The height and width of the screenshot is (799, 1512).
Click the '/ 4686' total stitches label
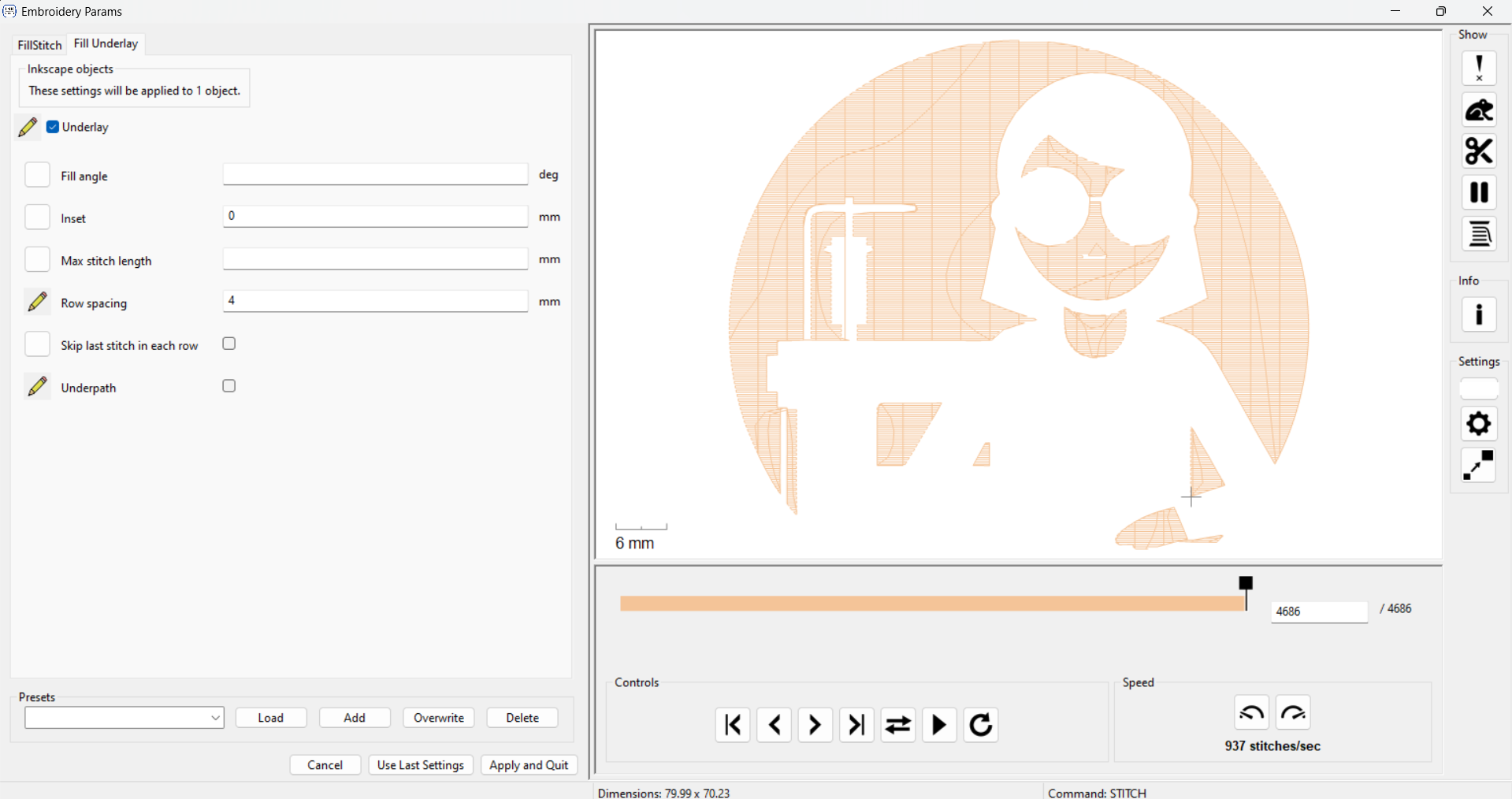1395,608
